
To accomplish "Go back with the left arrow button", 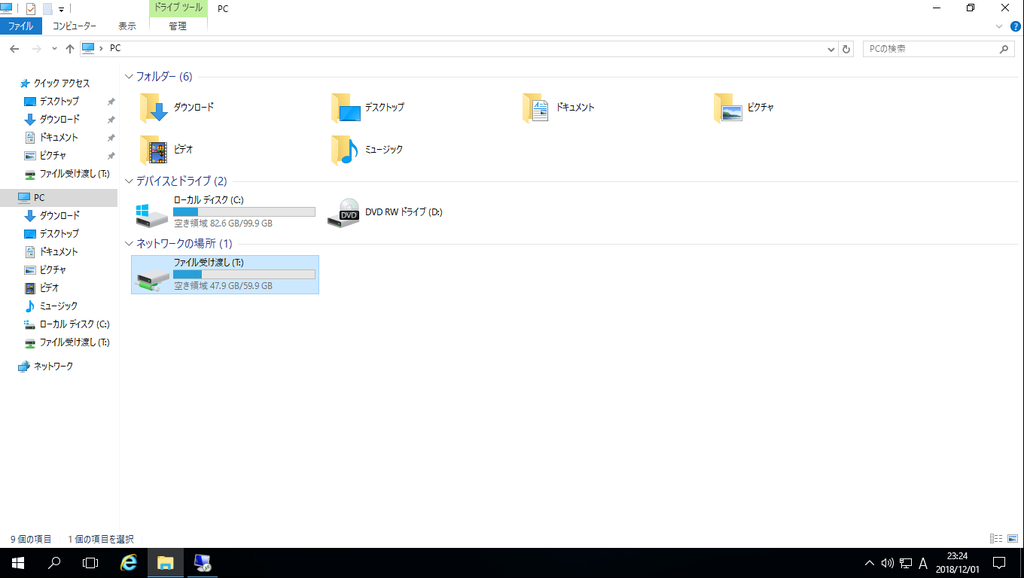I will 14,49.
